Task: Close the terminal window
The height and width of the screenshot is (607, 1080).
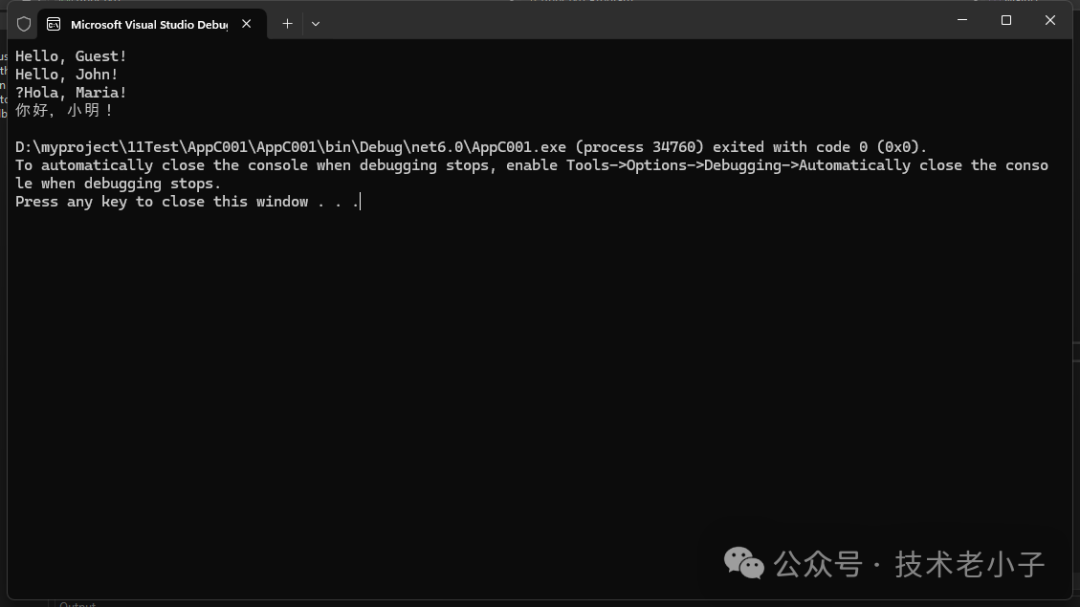Action: pyautogui.click(x=1050, y=20)
